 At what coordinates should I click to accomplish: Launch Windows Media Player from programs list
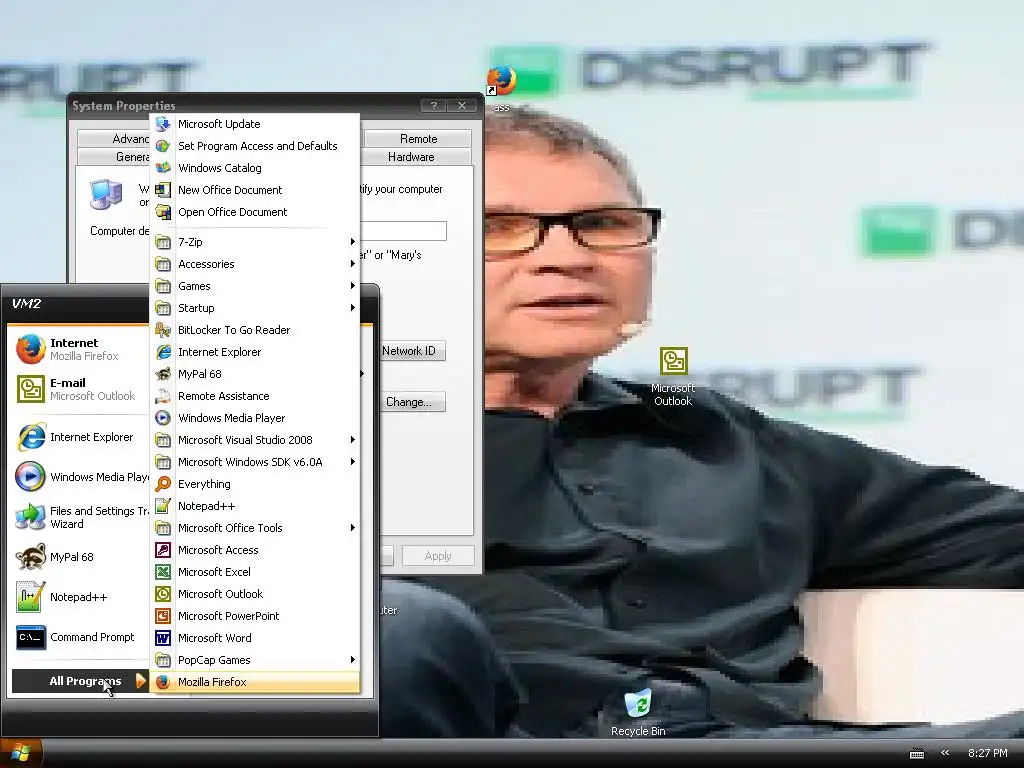point(255,418)
